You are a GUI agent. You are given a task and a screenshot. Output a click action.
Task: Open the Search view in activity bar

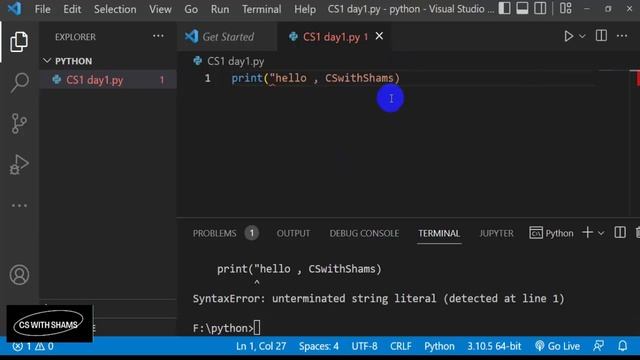click(x=19, y=82)
